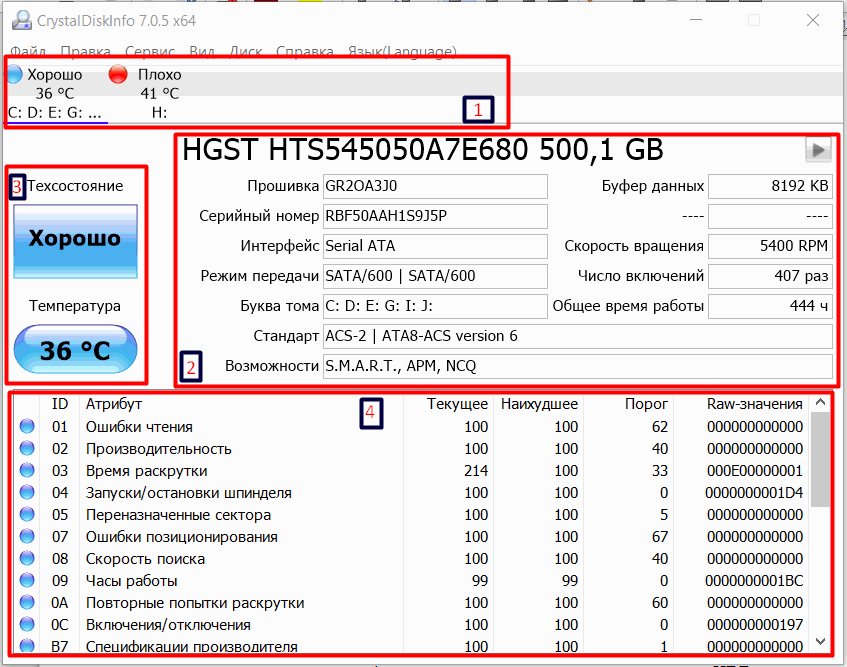
Task: Click status orb for 'Скорость поиска' row
Action: (27, 559)
